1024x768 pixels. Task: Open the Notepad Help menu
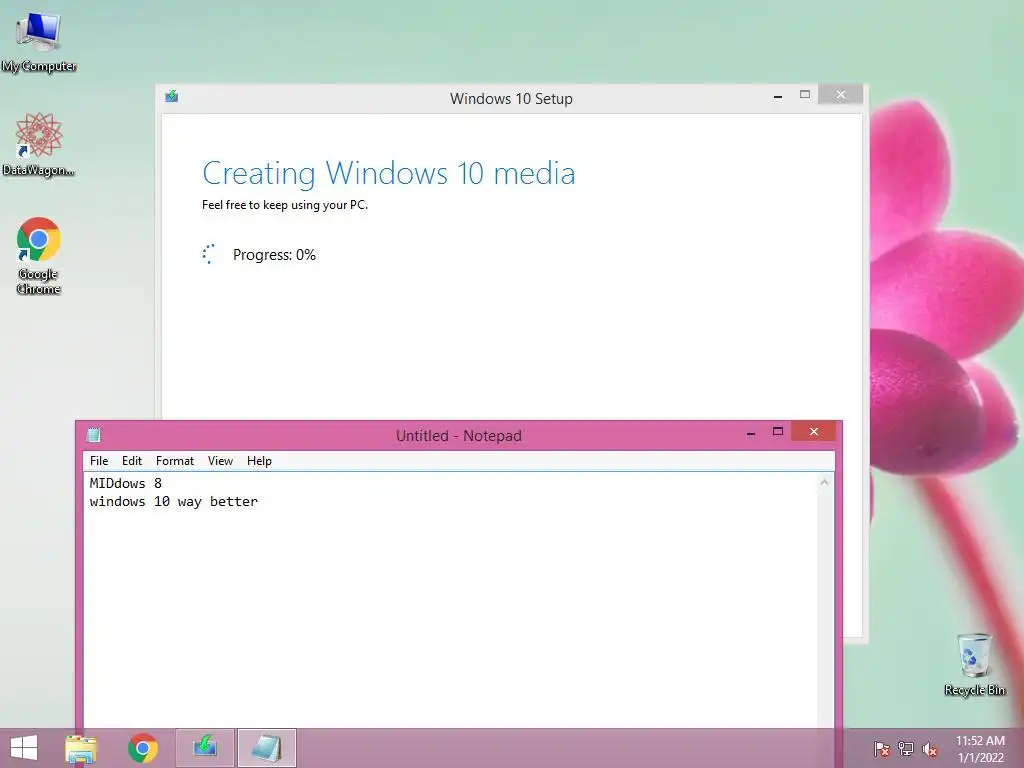point(259,461)
